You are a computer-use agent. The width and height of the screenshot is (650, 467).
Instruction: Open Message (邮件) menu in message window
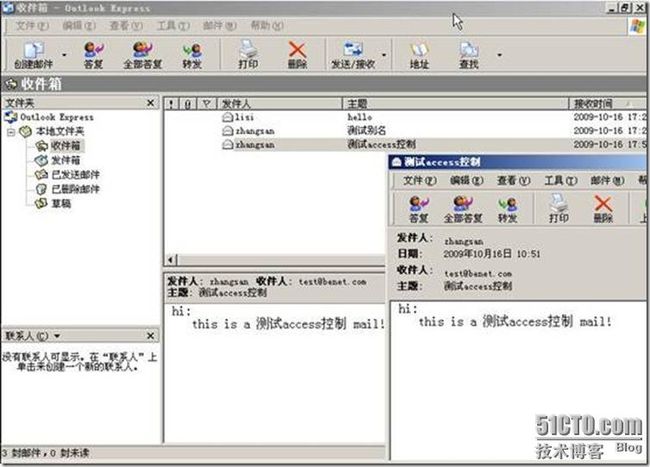point(607,181)
